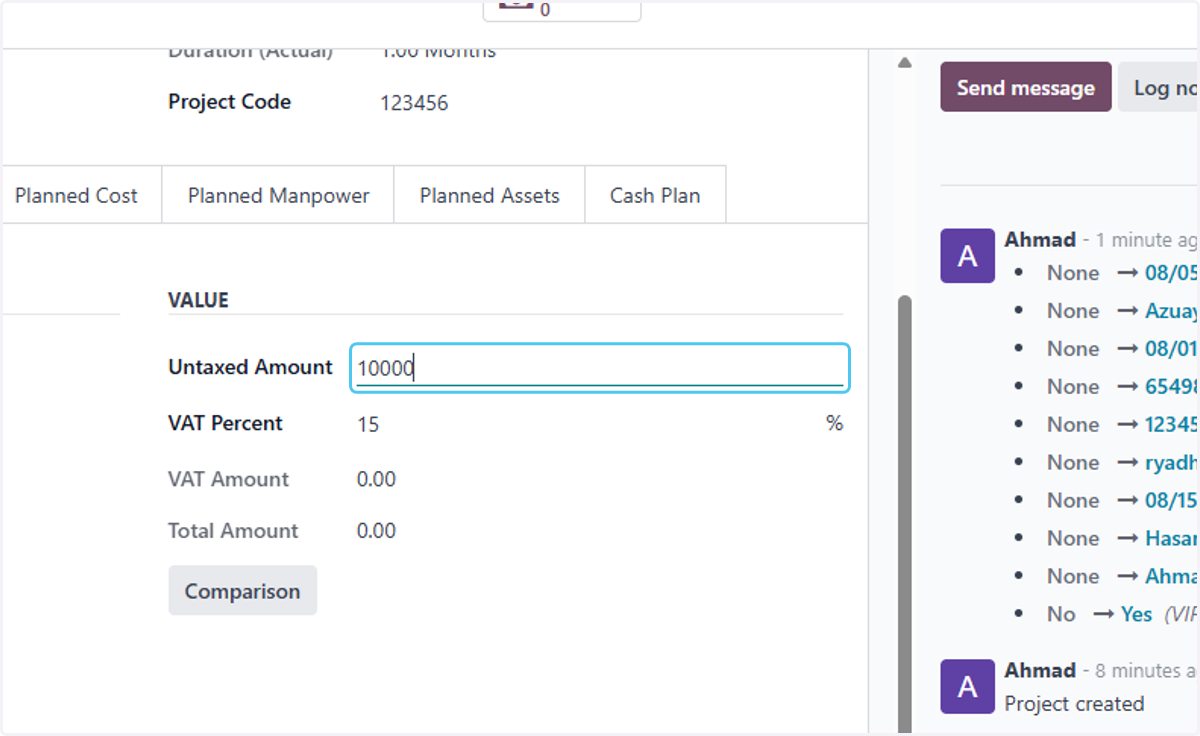Switch to the Planned Manpower tab
Viewport: 1200px width, 736px height.
pyautogui.click(x=278, y=196)
